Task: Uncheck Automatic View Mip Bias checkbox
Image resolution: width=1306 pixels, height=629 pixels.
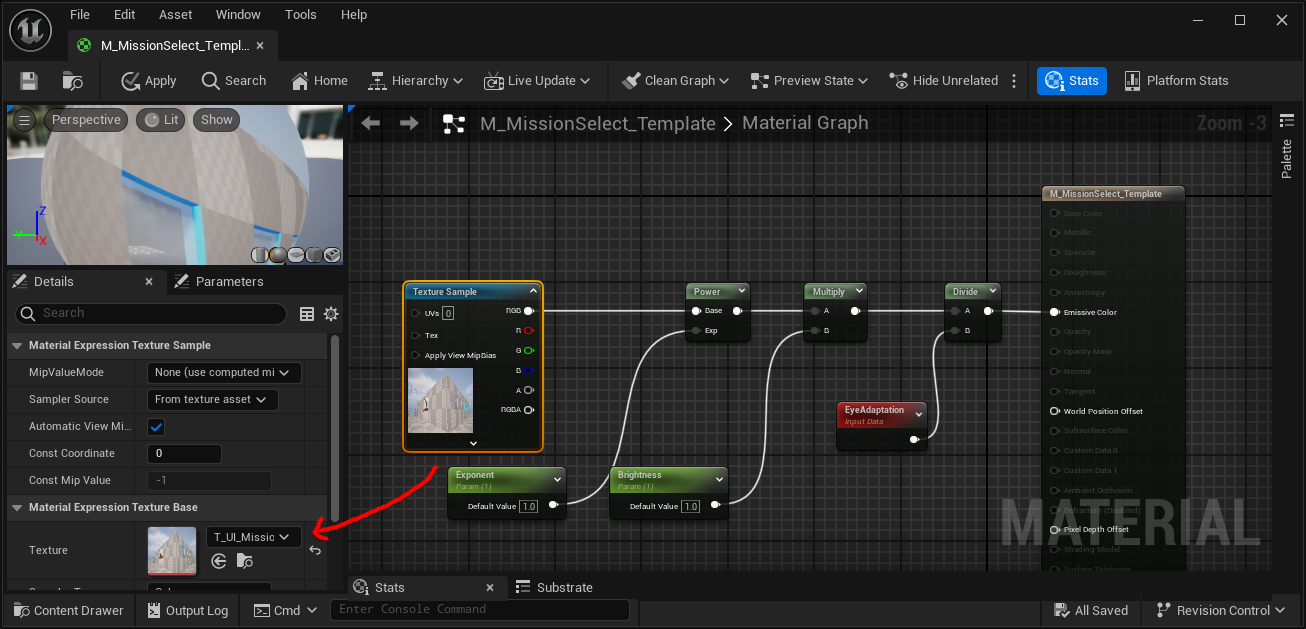Action: pos(156,427)
